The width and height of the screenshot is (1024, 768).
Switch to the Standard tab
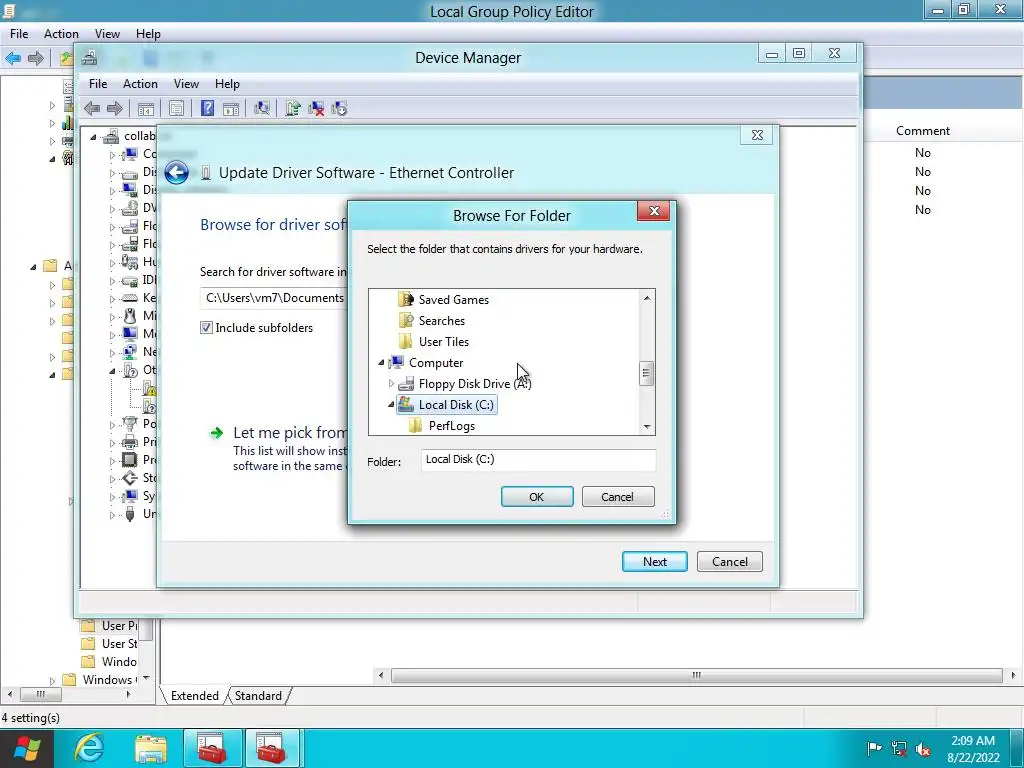click(258, 696)
